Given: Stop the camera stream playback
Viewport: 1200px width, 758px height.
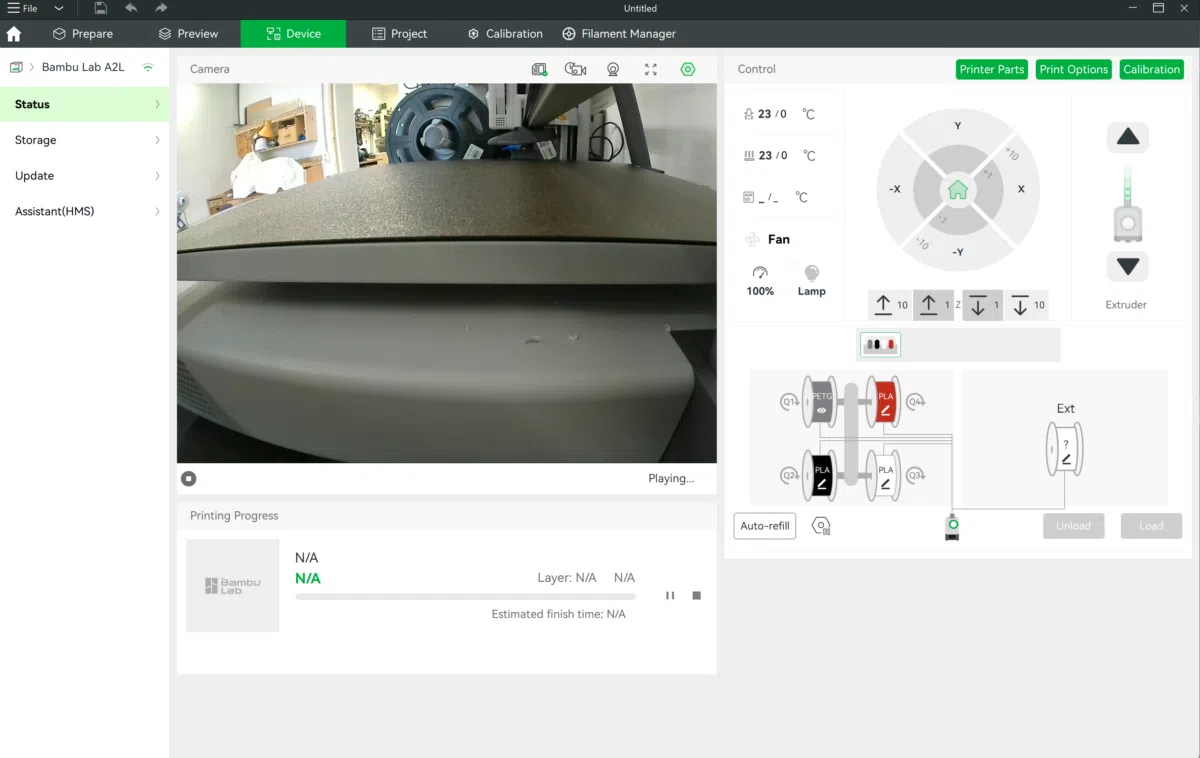Looking at the screenshot, I should tap(189, 478).
